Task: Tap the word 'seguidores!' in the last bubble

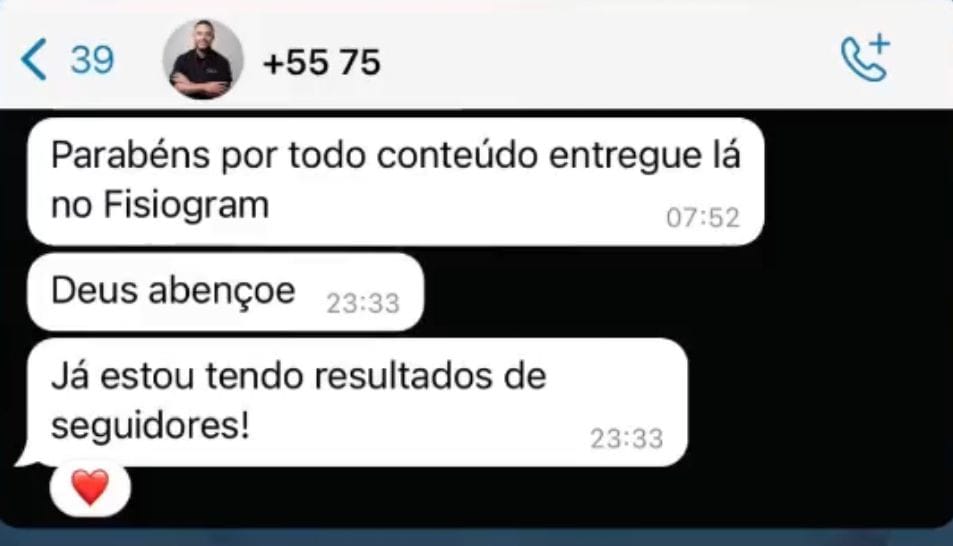Action: tap(150, 426)
